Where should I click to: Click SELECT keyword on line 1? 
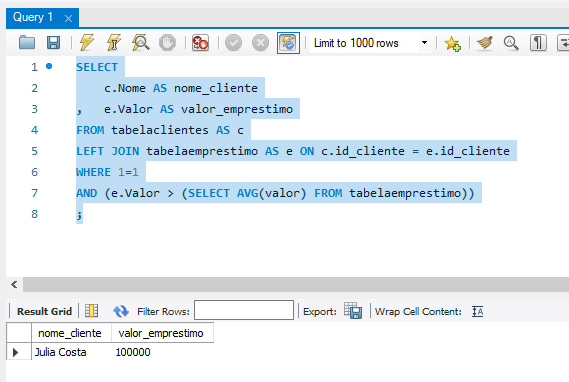click(x=97, y=67)
